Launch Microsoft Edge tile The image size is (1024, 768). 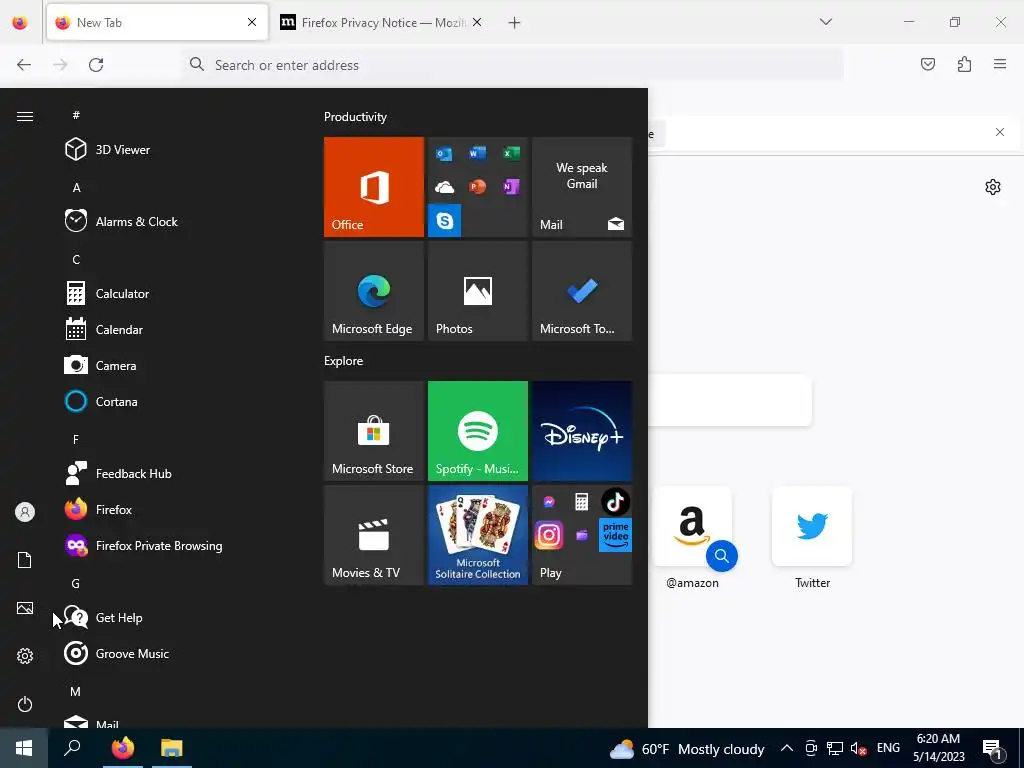pos(374,291)
